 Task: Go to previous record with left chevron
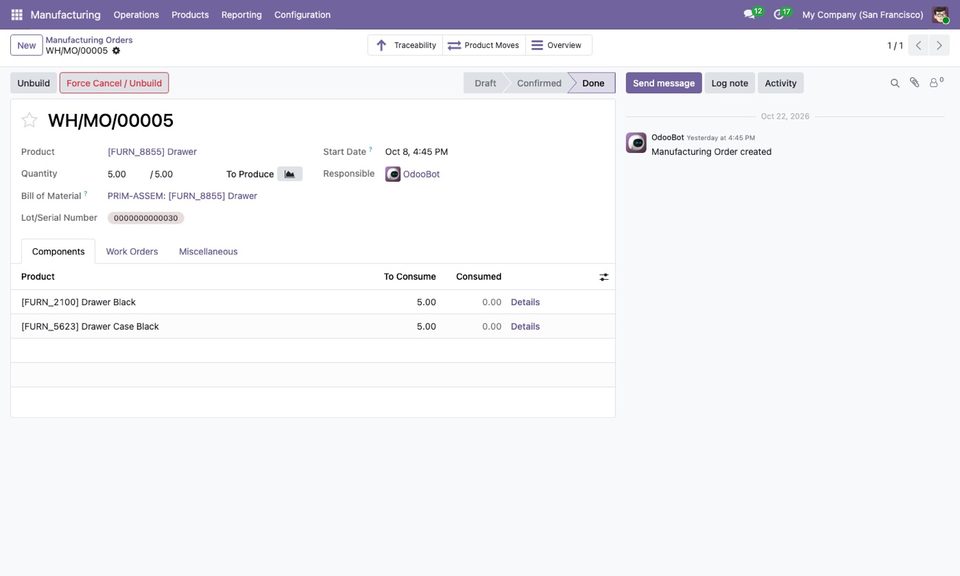pyautogui.click(x=918, y=45)
